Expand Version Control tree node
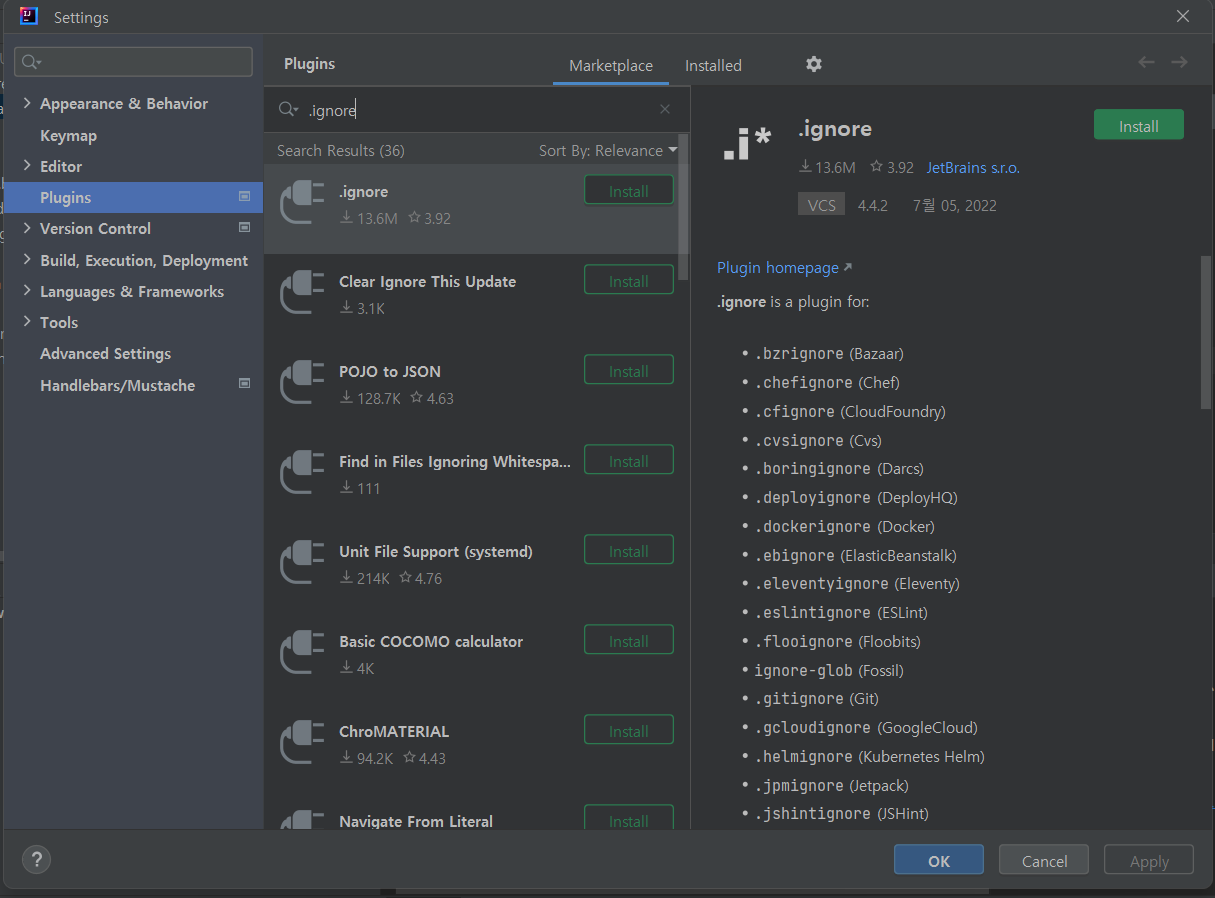 pyautogui.click(x=27, y=228)
